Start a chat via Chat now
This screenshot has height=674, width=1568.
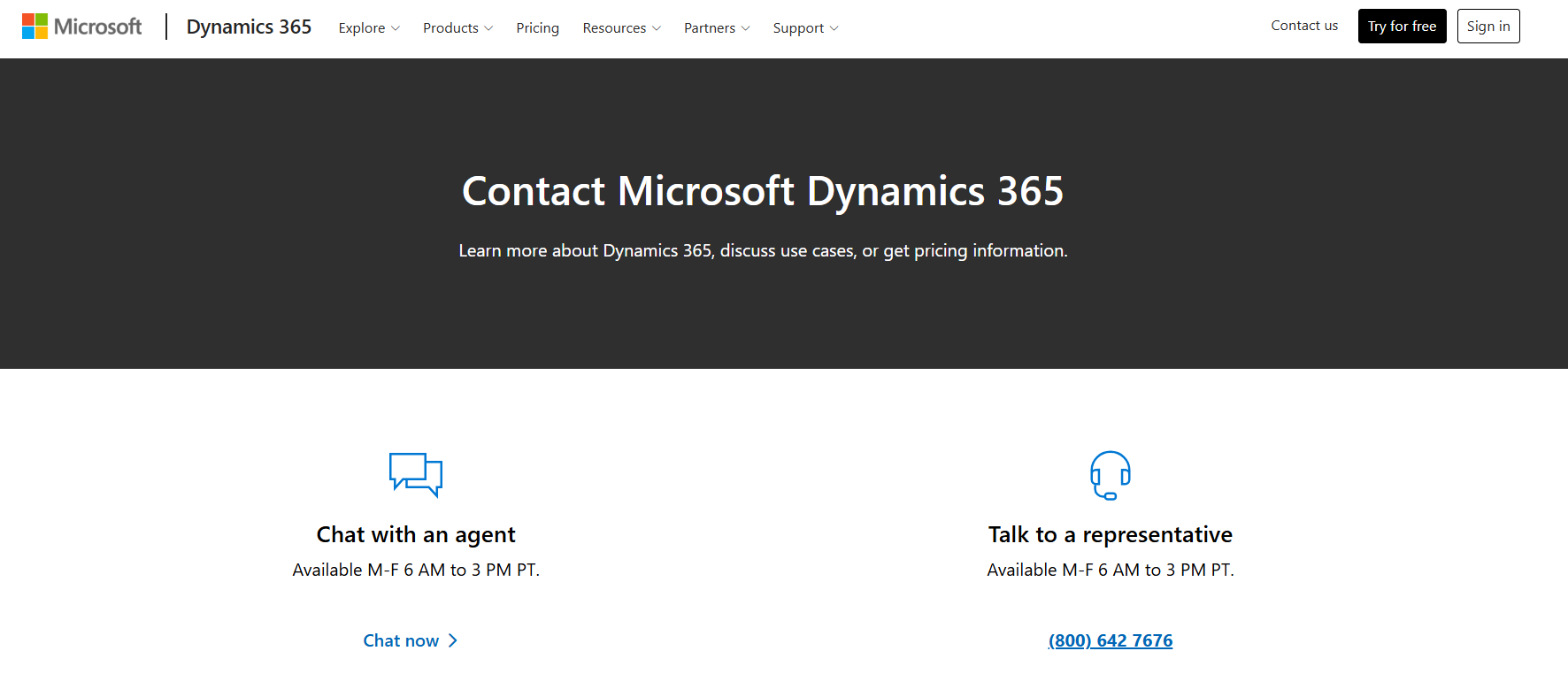411,640
